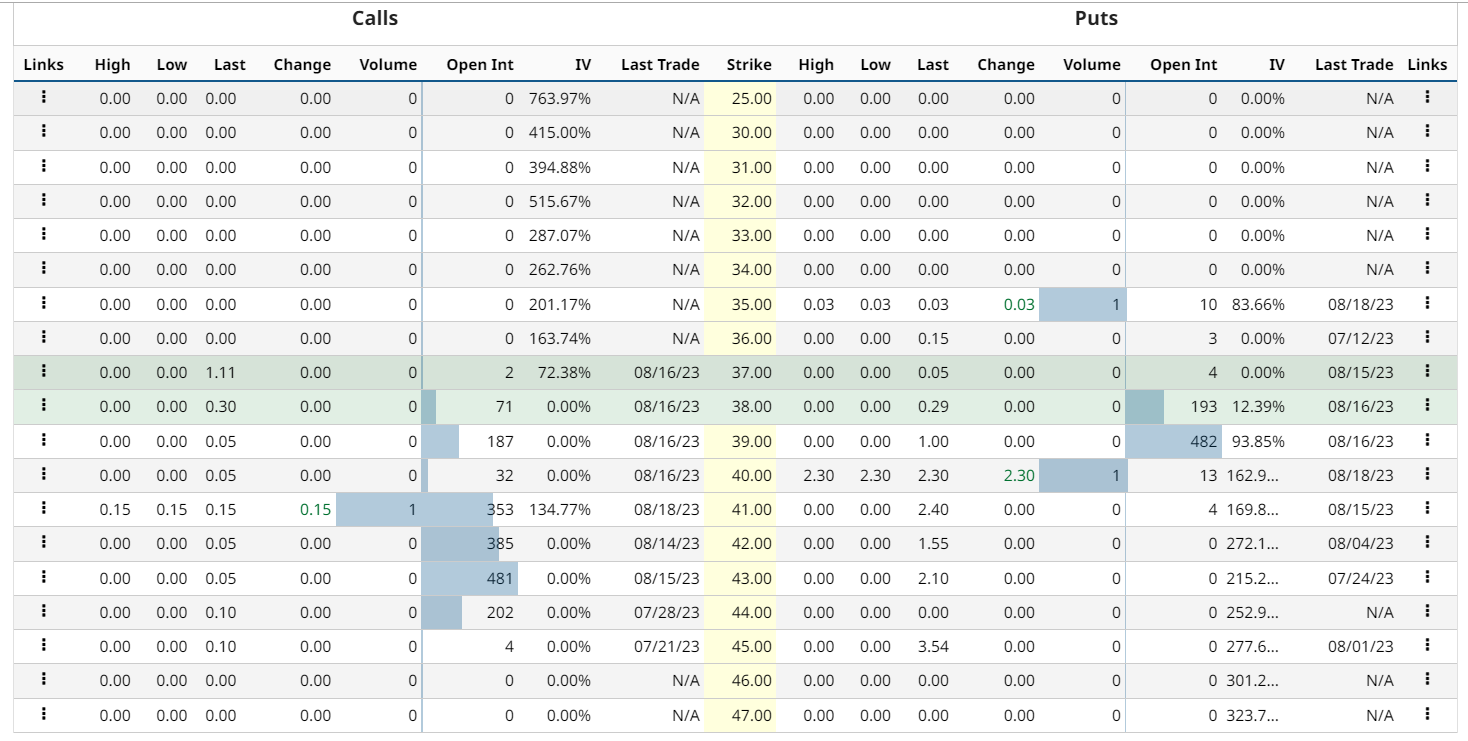Click put last trade date 07/12/23
Viewport: 1468px width, 741px height.
[1361, 338]
